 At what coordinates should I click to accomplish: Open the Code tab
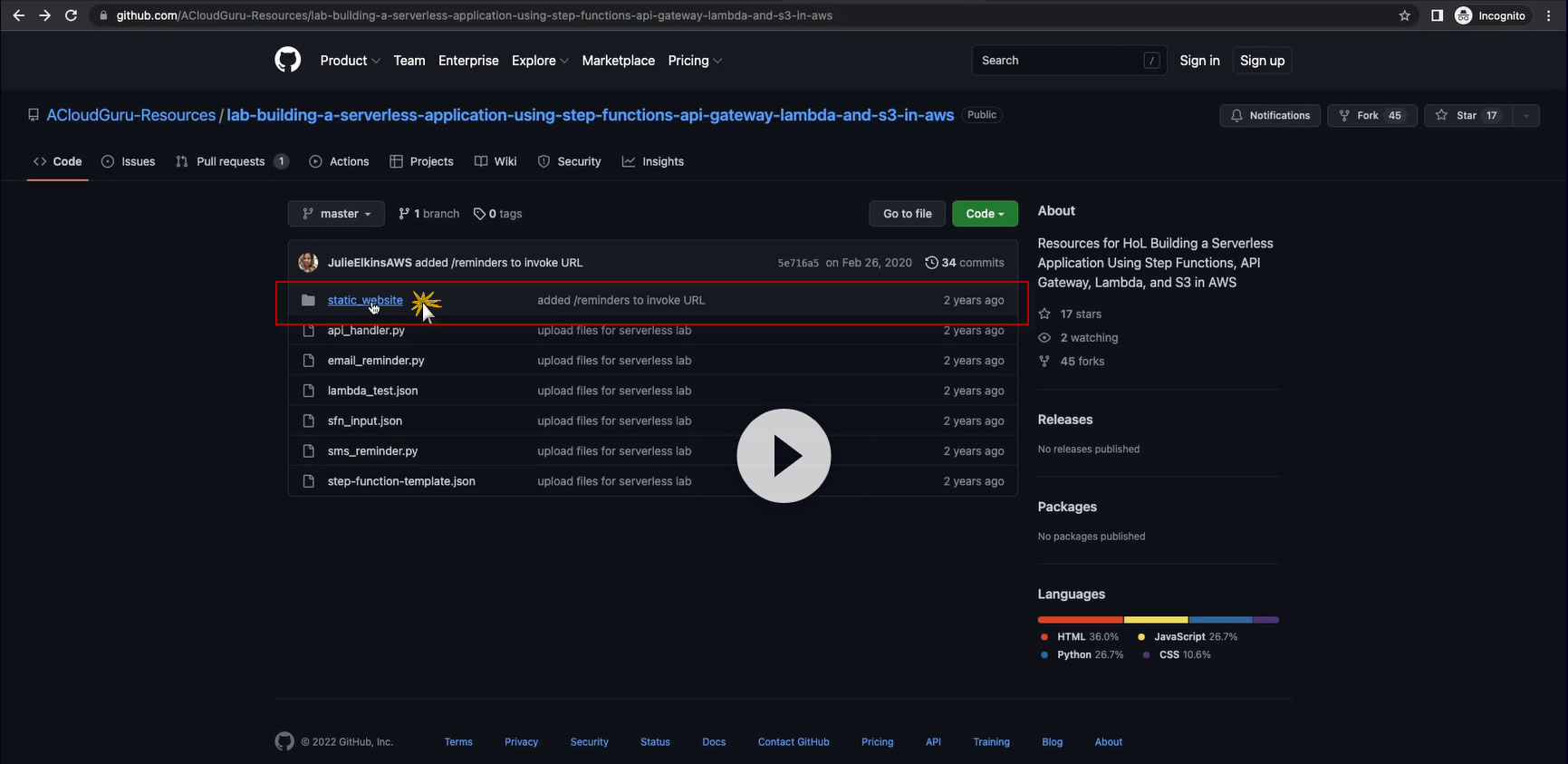(58, 161)
